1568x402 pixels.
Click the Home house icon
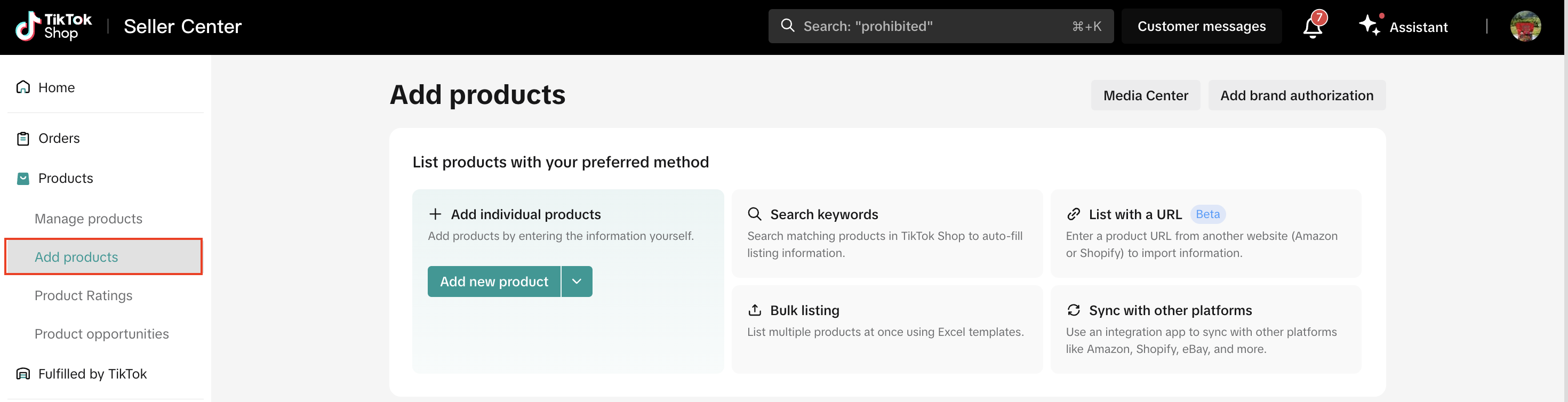click(23, 87)
